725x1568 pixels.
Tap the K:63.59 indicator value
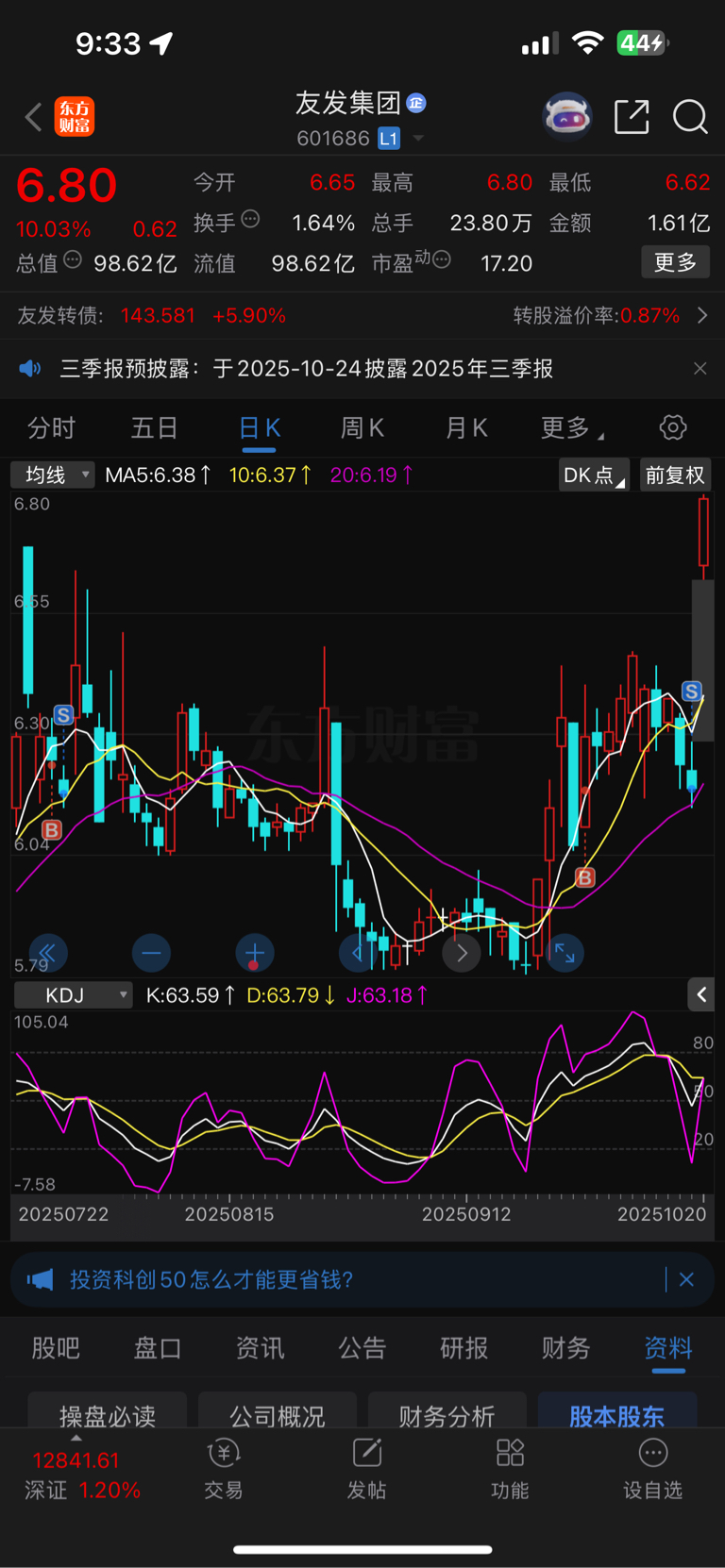[190, 995]
